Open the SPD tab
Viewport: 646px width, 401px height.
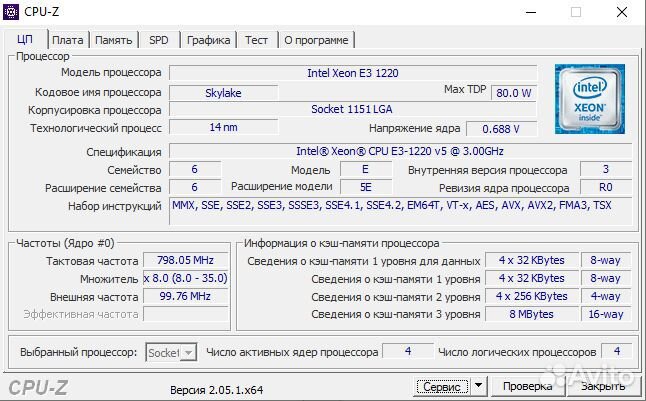click(x=159, y=40)
